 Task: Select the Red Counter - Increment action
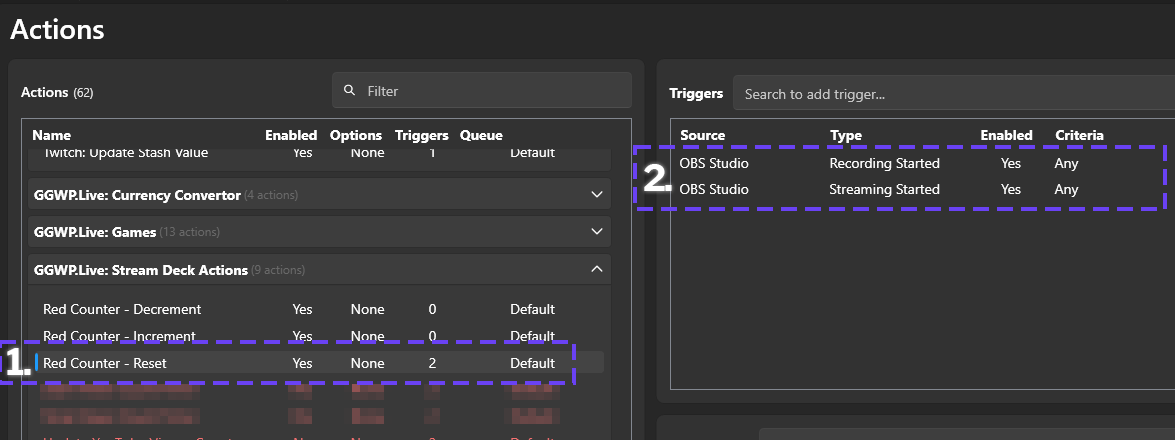point(120,336)
